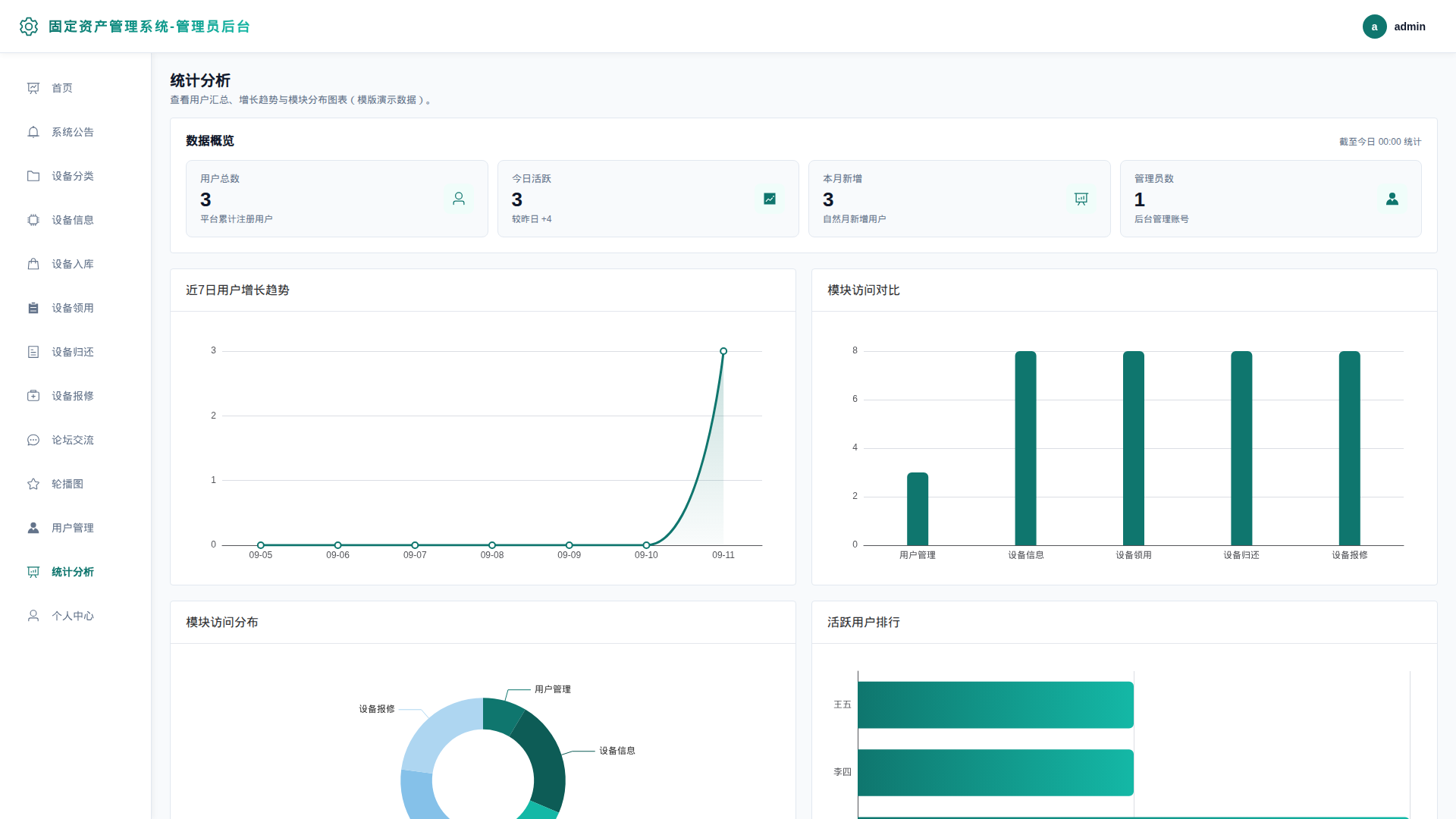Screen dimensions: 1456x819
Task: Click the clipboard icon for 设备领用
Action: [33, 308]
